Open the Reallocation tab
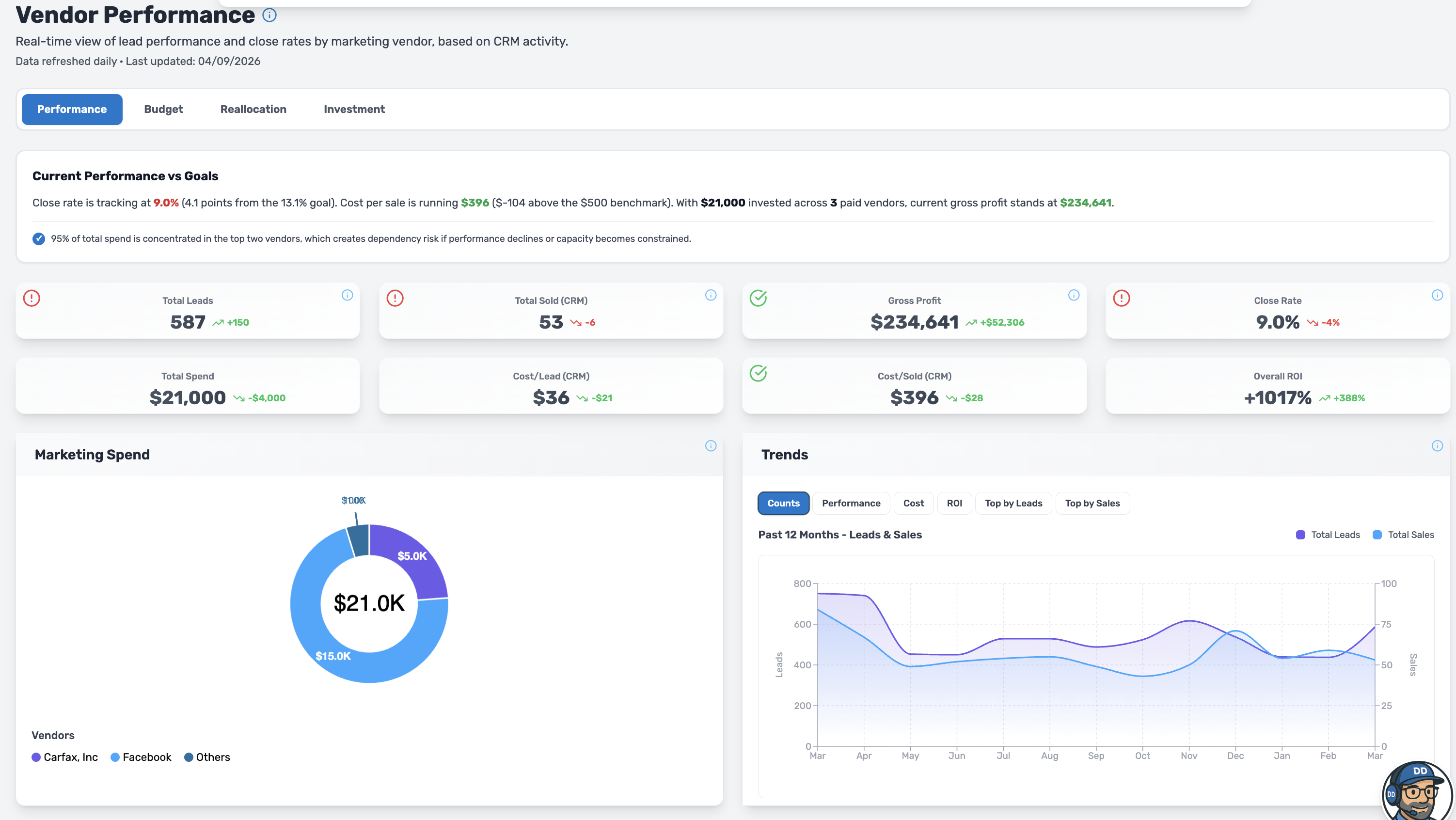 click(253, 109)
